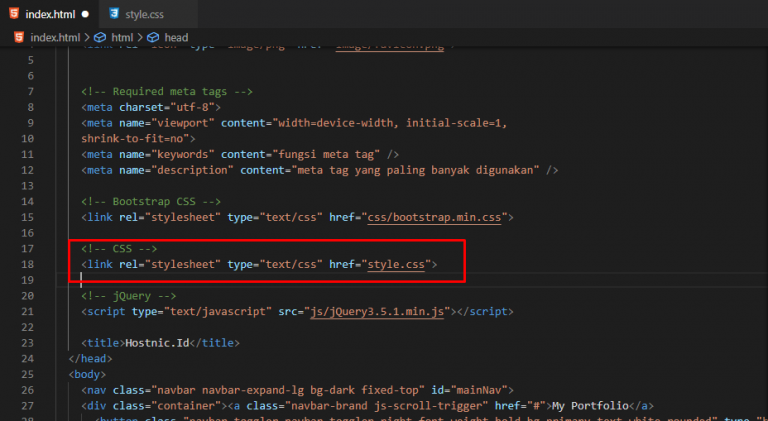Viewport: 768px width, 421px height.
Task: Click the HTML5 icon on the index.html tab
Action: (x=15, y=15)
